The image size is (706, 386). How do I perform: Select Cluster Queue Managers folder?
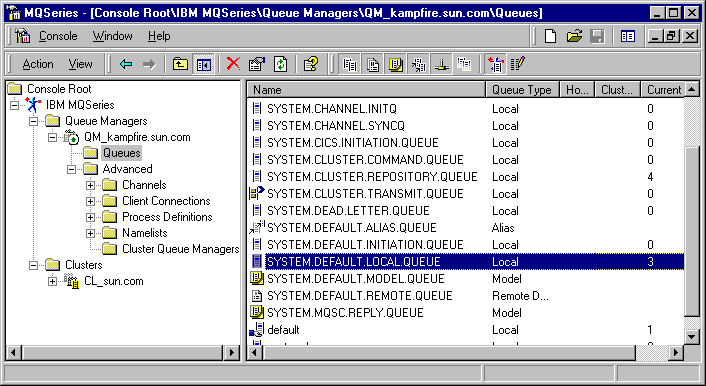181,249
